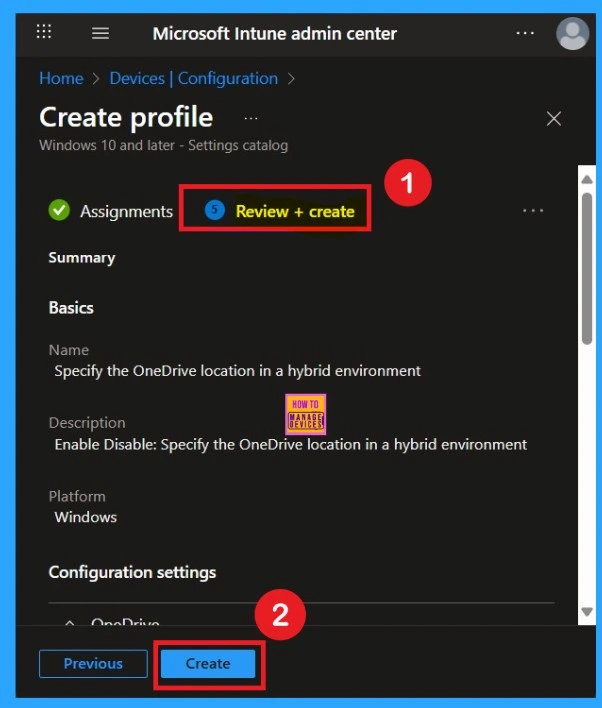
Task: Go to Home breadcrumb
Action: coord(61,79)
